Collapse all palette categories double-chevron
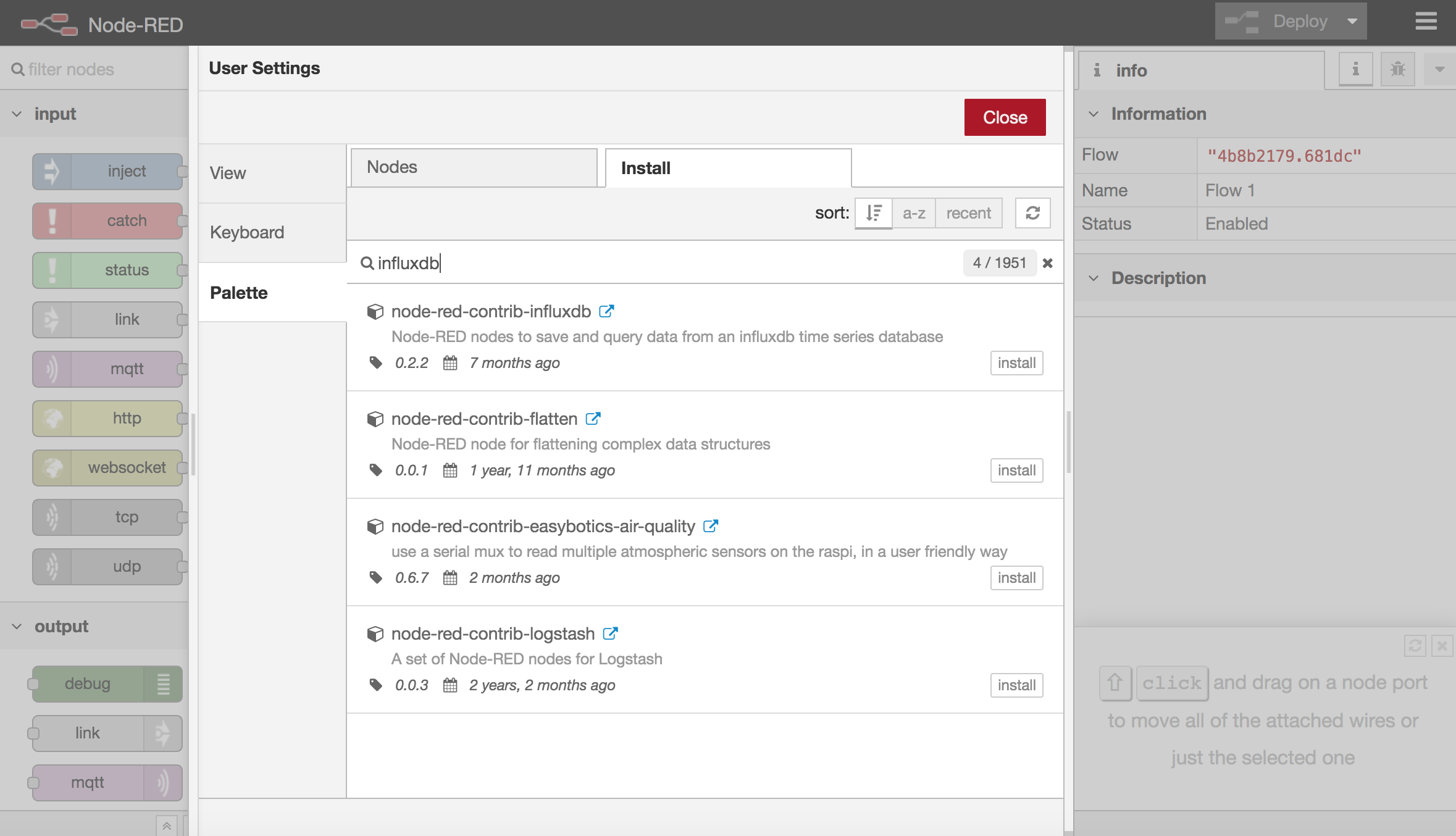 point(166,826)
